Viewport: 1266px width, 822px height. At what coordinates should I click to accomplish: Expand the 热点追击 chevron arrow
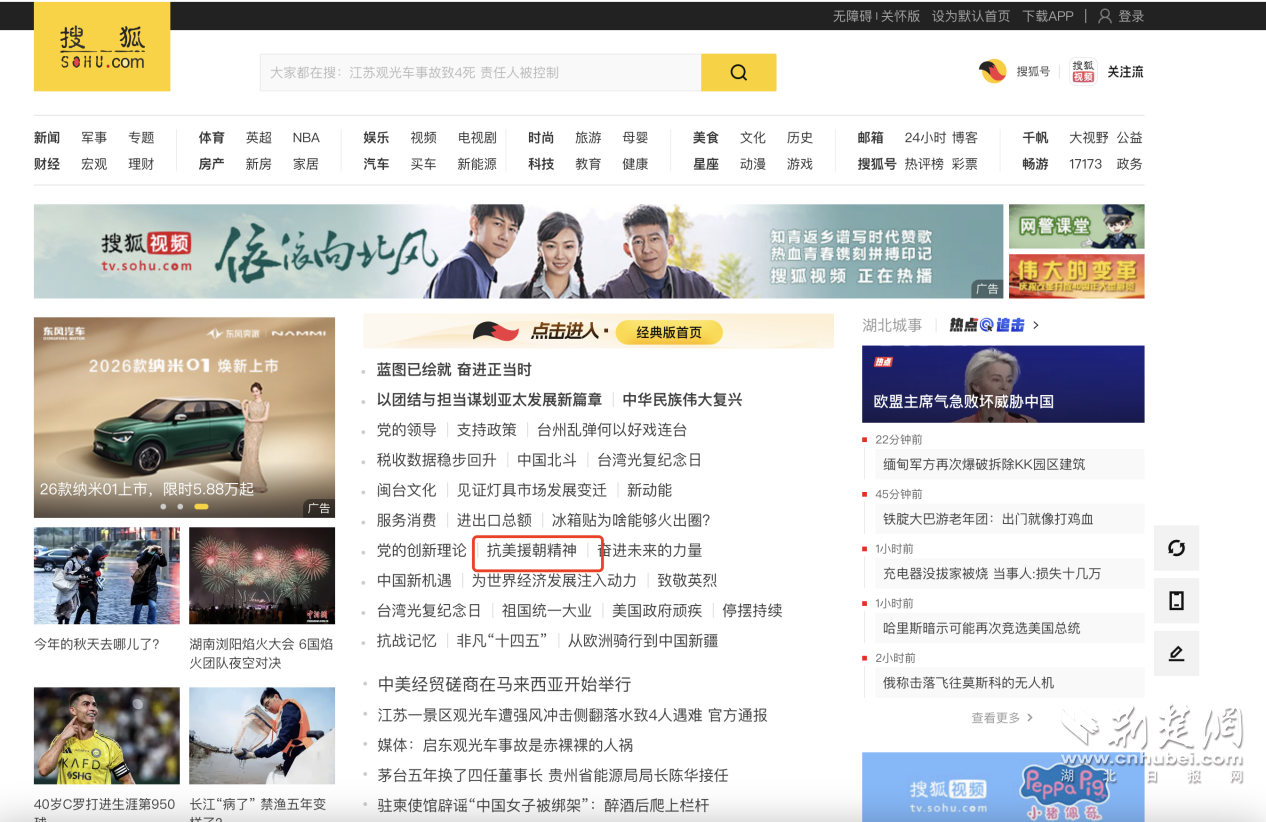(1036, 325)
